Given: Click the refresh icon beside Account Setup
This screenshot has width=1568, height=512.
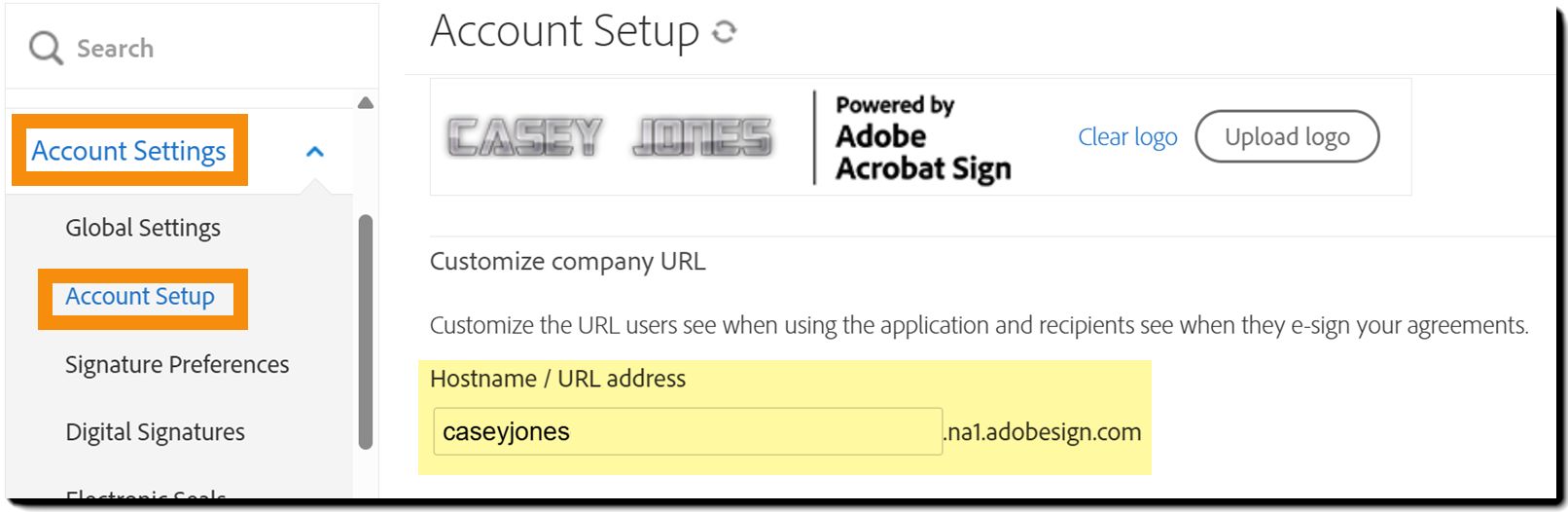Looking at the screenshot, I should (724, 32).
